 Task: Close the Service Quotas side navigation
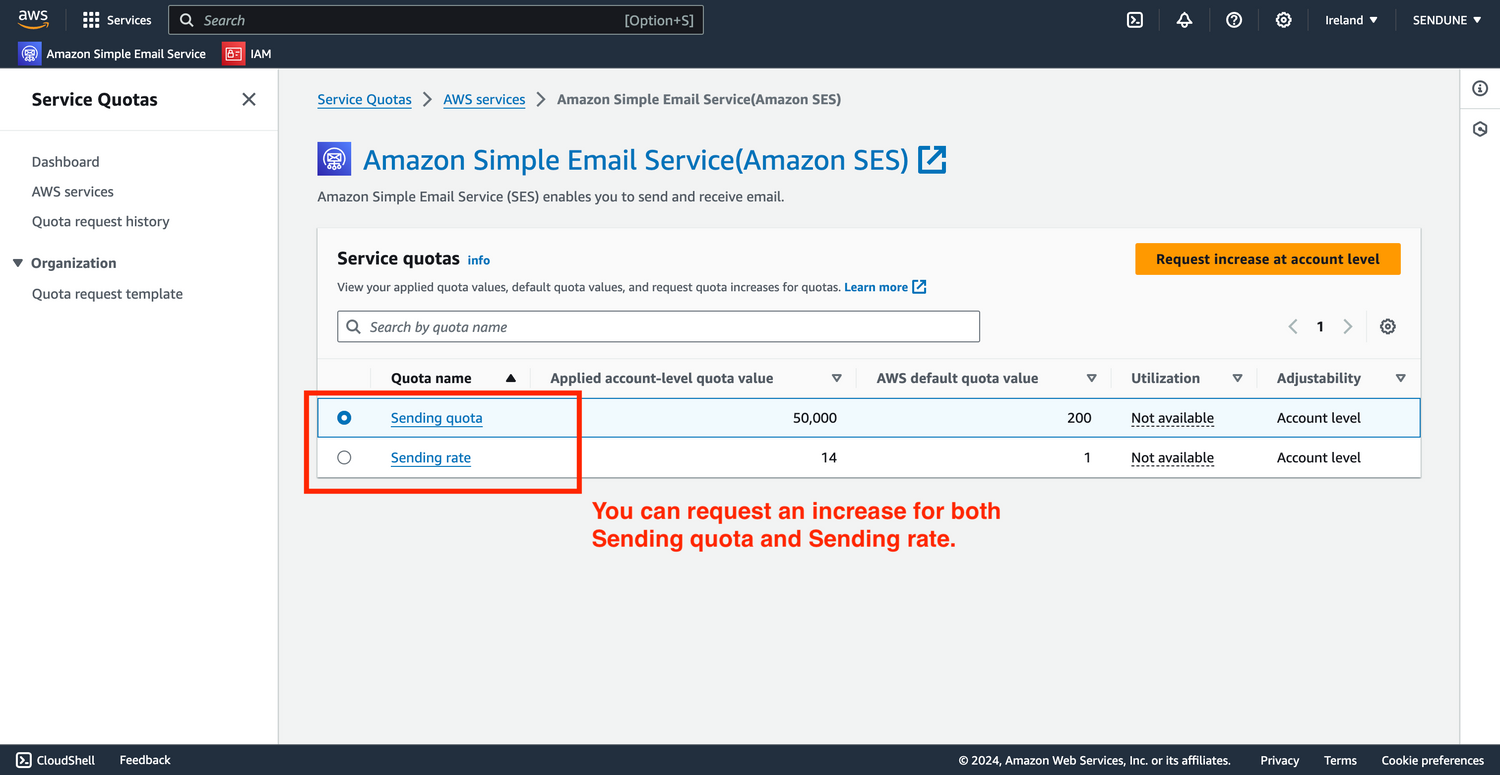249,99
